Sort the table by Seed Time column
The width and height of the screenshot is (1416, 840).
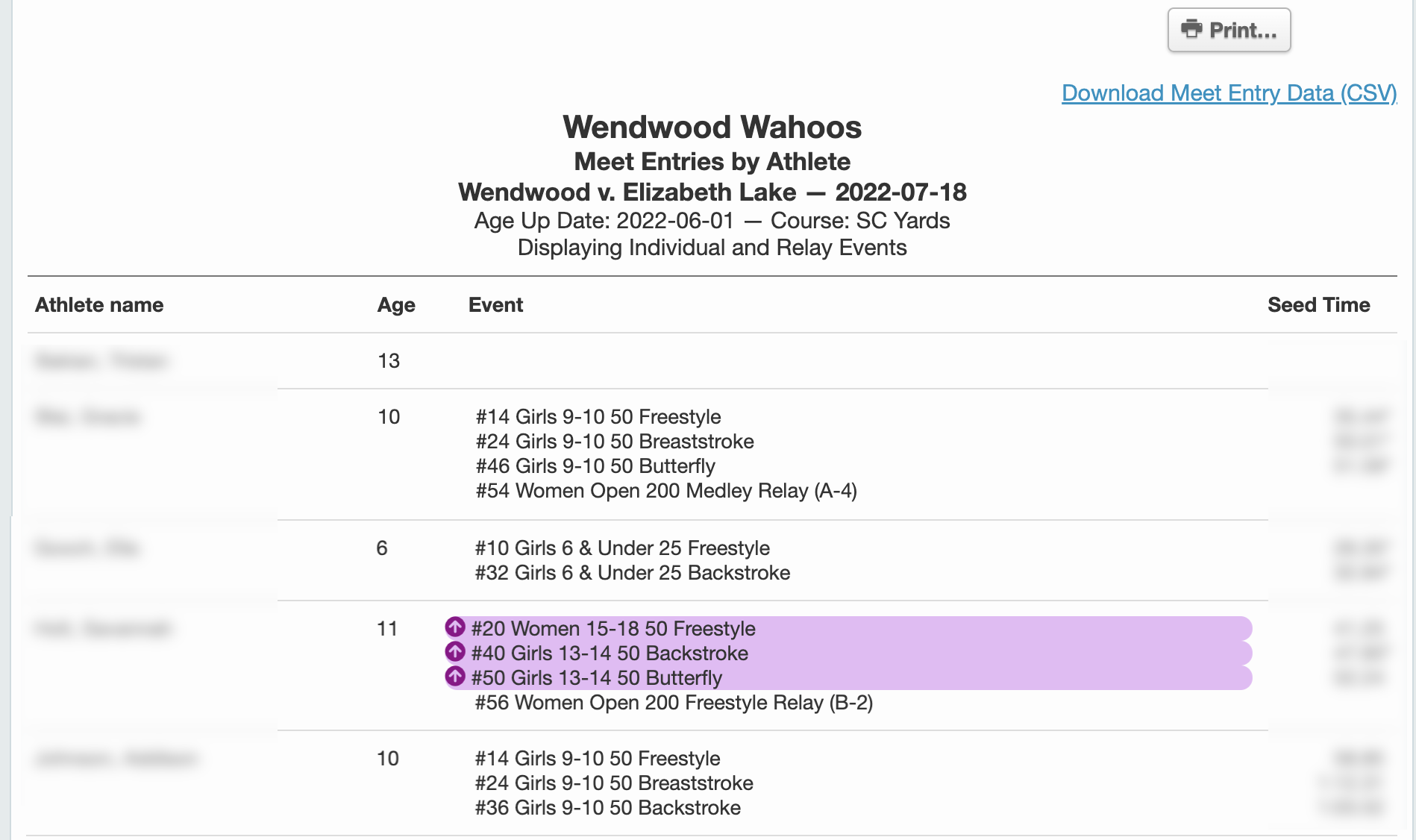[1318, 304]
